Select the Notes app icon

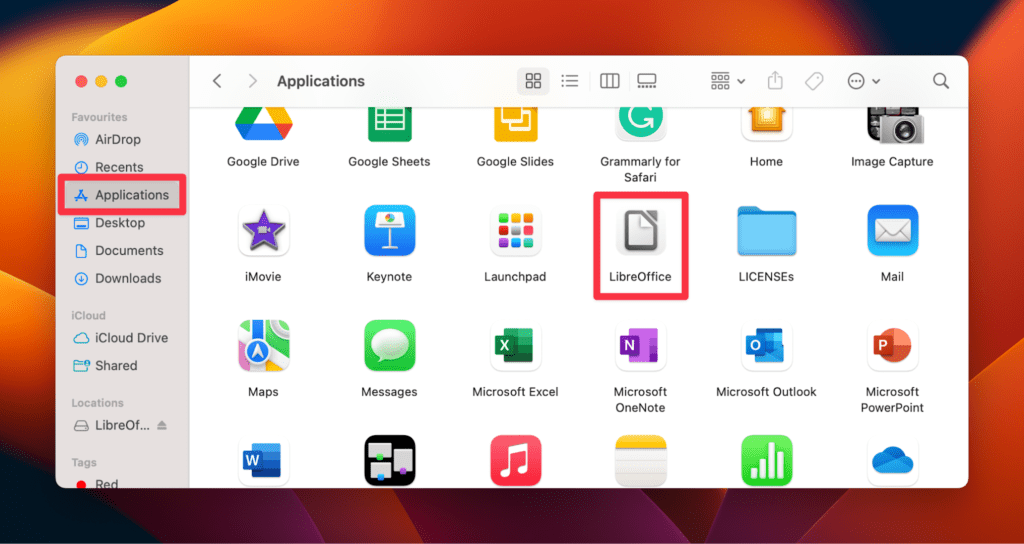640,460
